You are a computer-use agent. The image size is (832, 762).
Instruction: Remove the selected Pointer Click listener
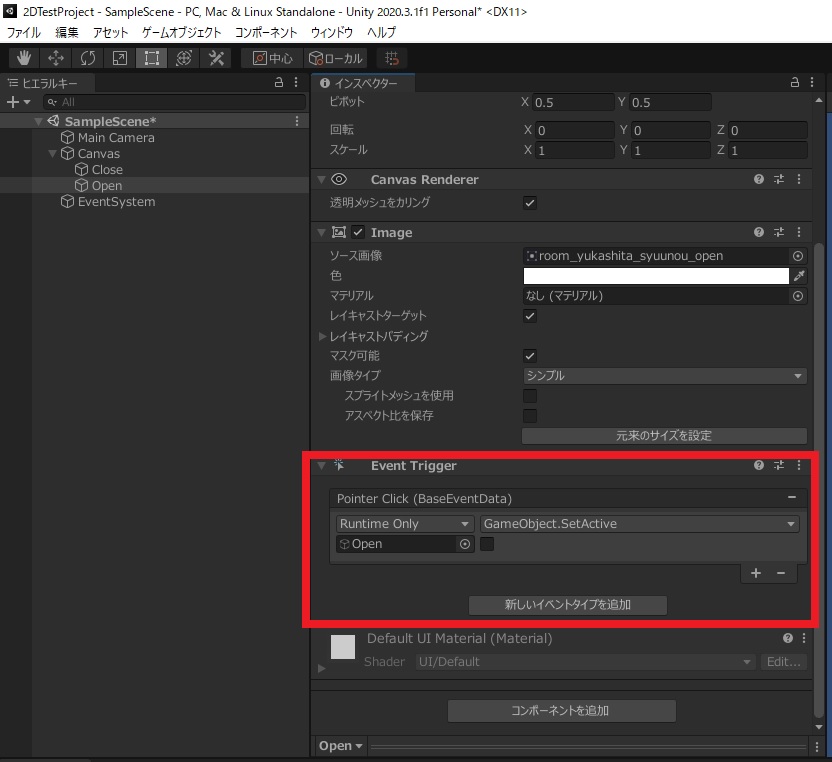tap(781, 573)
